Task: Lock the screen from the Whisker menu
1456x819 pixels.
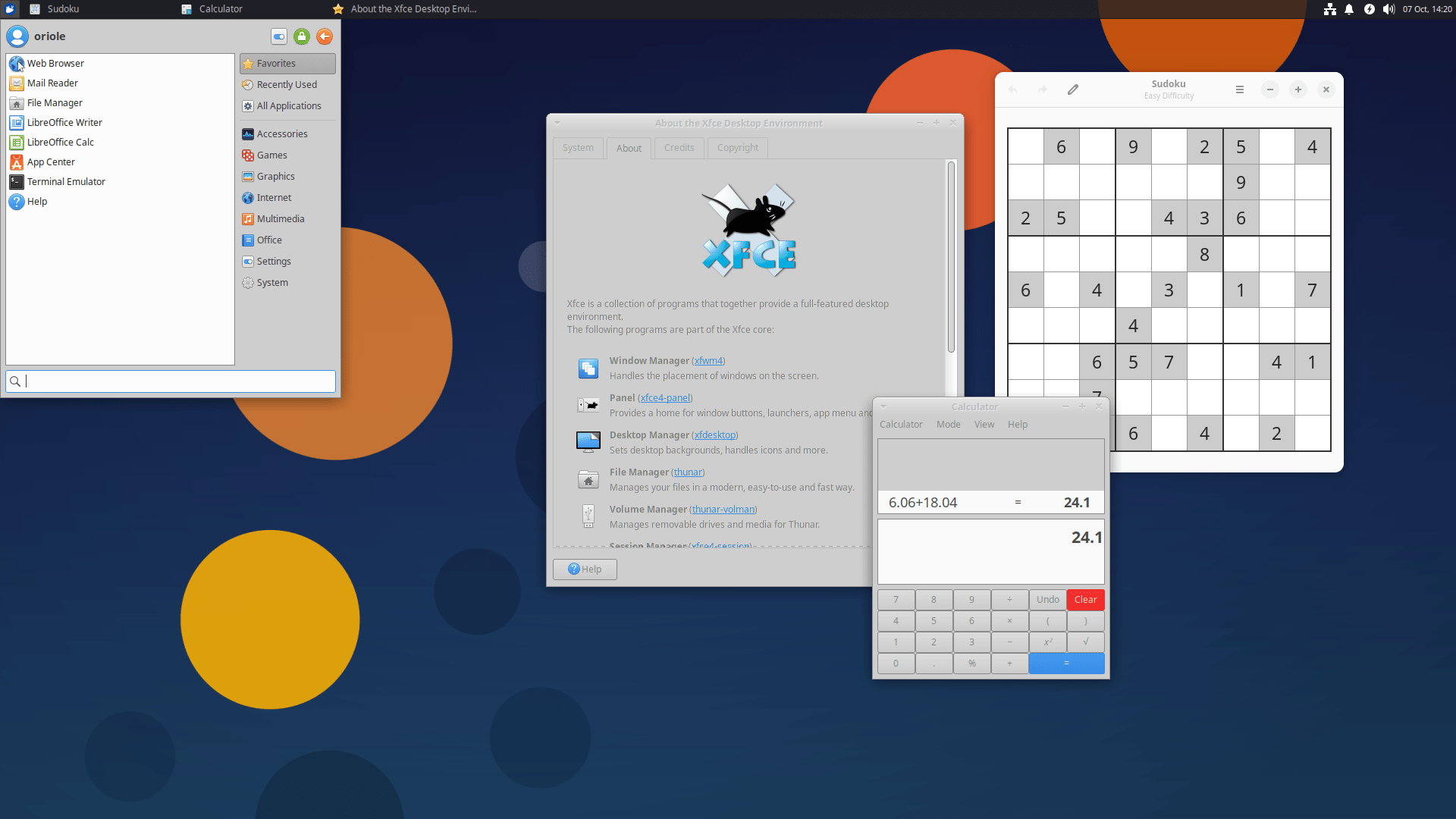Action: point(302,36)
